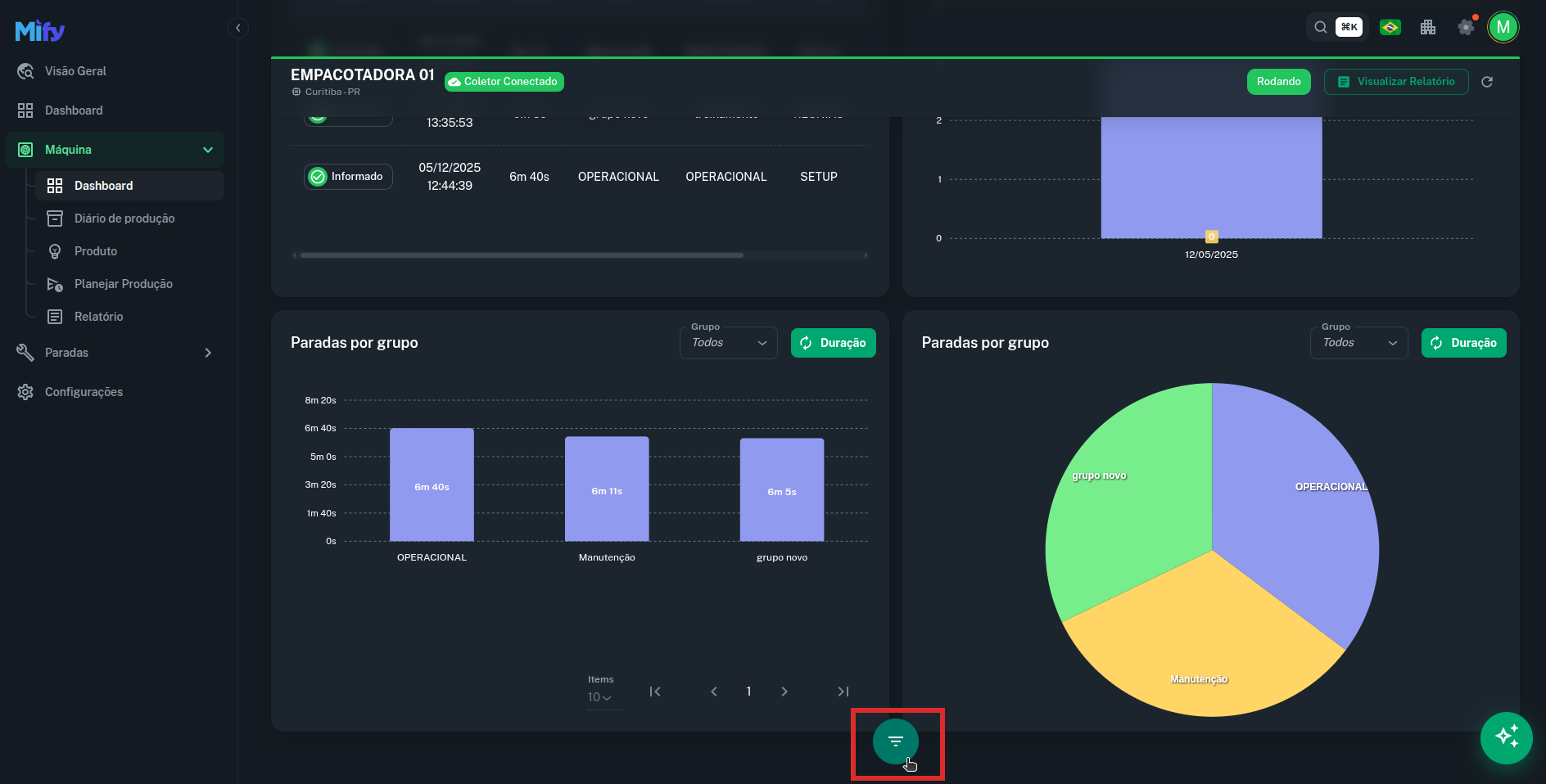Open the company building icon

(x=1428, y=27)
